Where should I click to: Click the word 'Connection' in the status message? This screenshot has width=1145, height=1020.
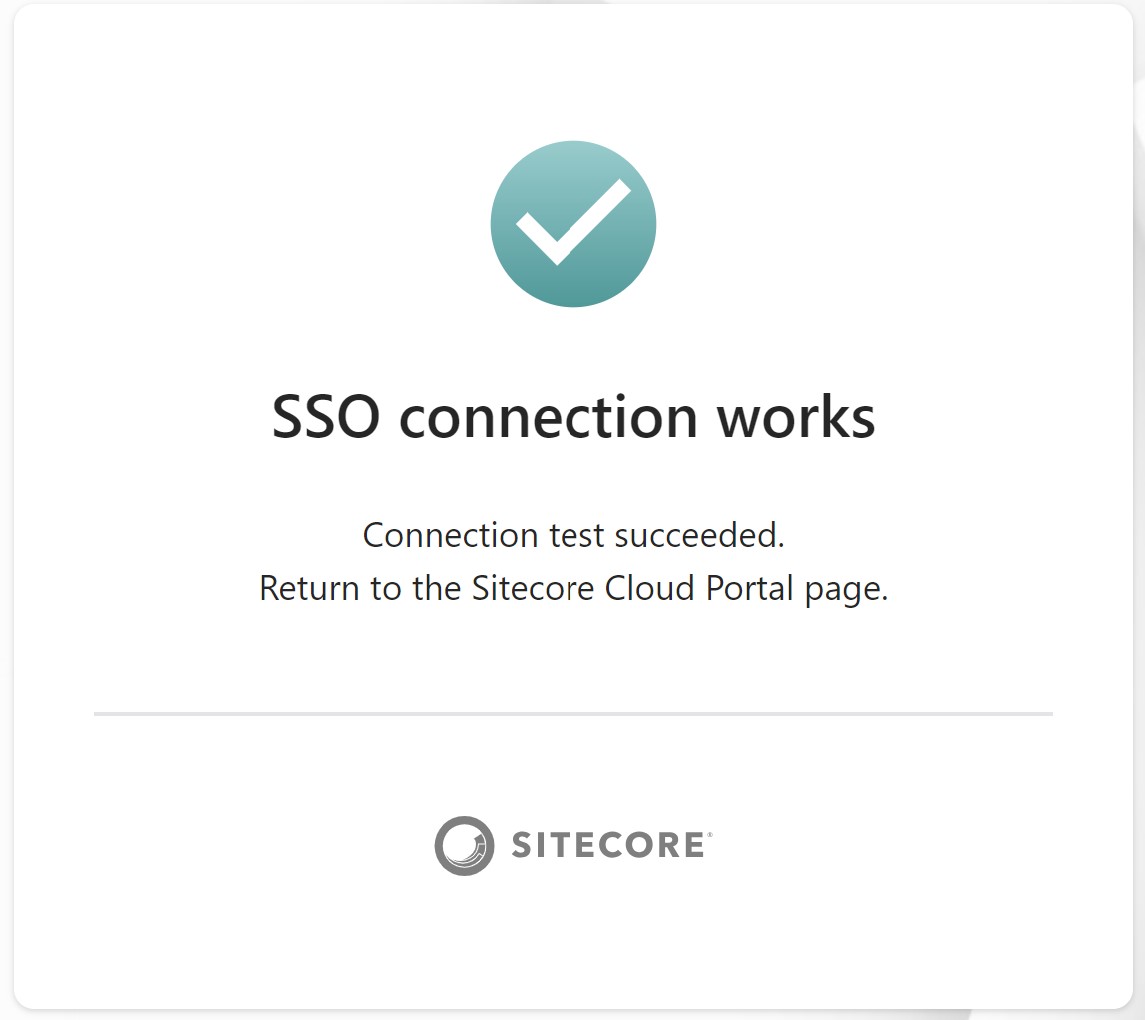[451, 535]
